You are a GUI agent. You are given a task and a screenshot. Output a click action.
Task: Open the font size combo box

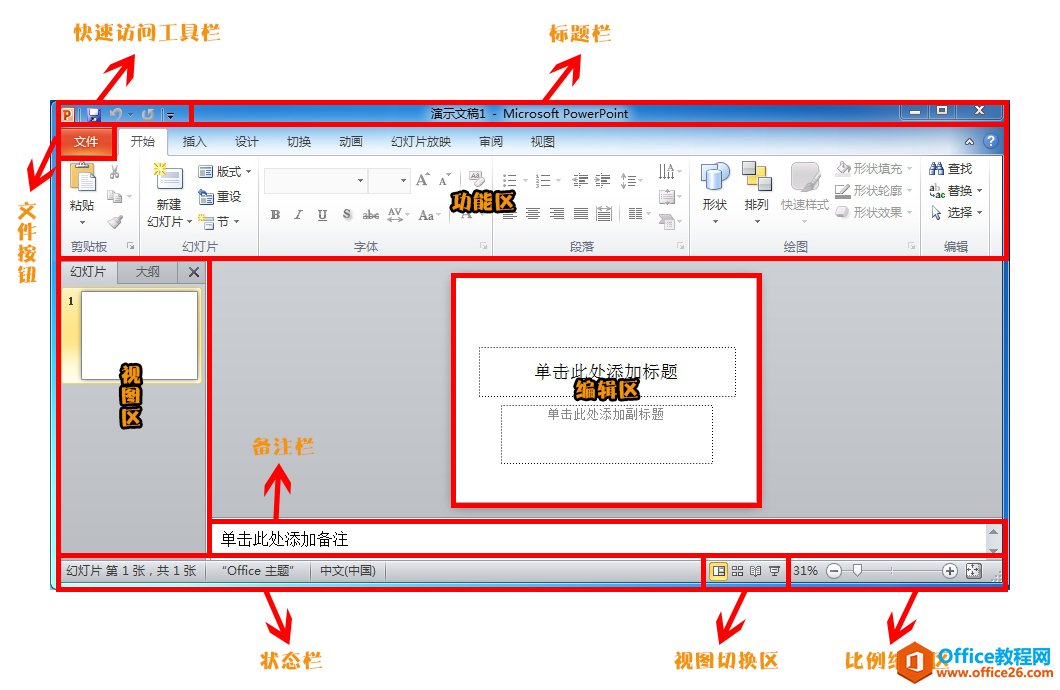389,180
